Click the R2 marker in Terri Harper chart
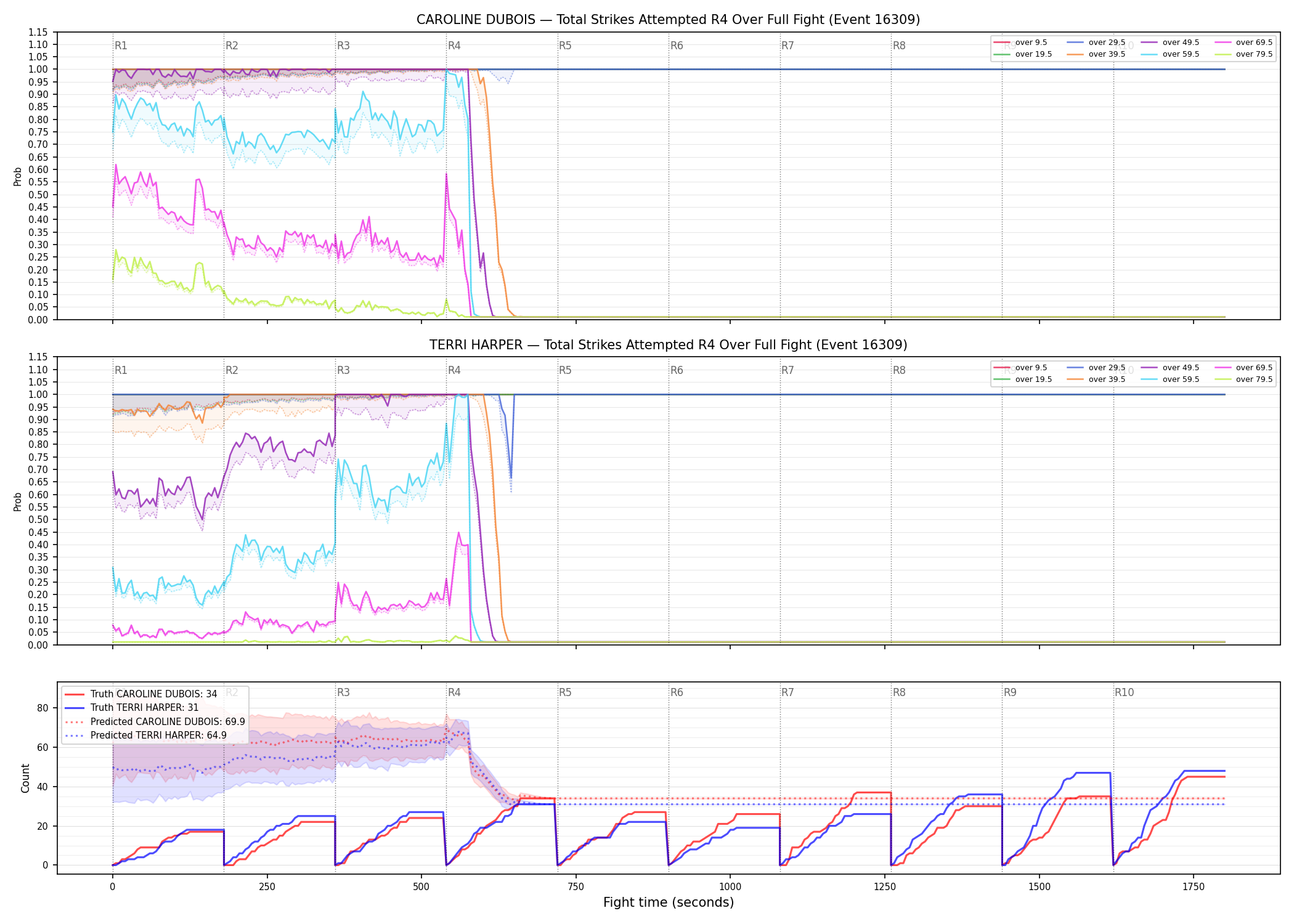The image size is (1294, 924). (232, 370)
